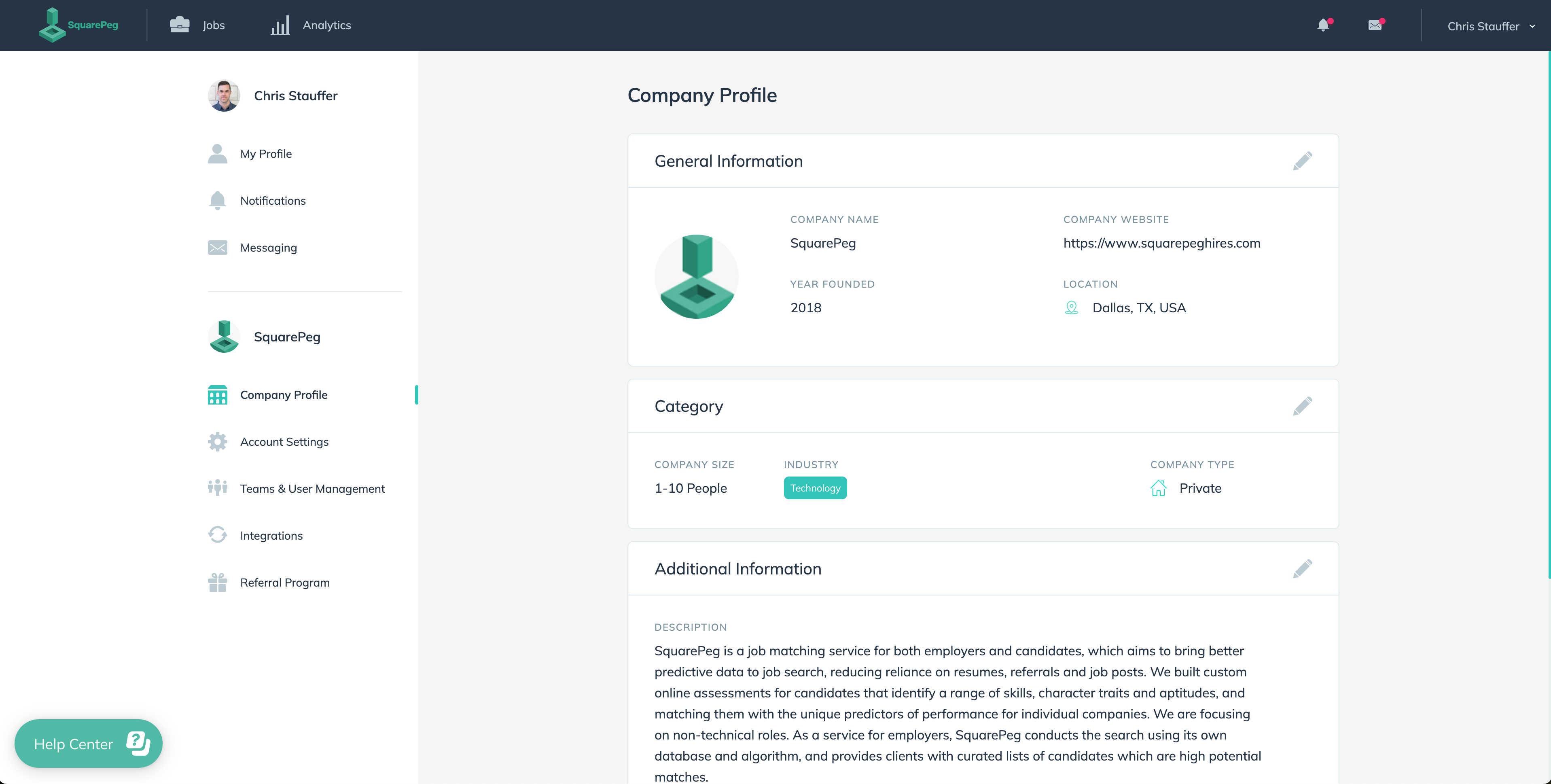Click the Category section title

689,407
